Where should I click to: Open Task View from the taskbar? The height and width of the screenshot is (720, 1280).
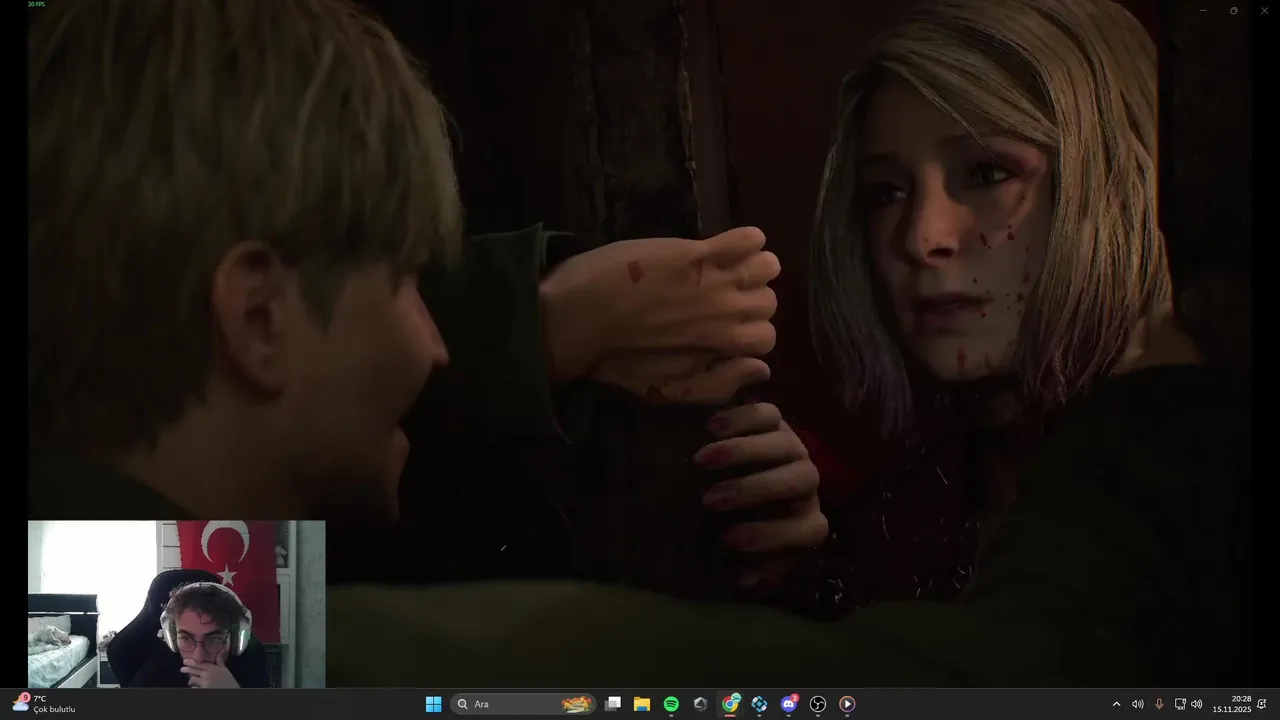click(613, 704)
